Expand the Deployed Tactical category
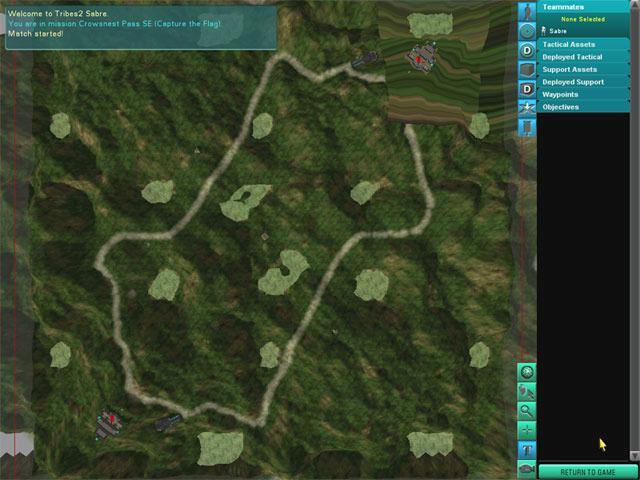This screenshot has height=480, width=640. [583, 57]
